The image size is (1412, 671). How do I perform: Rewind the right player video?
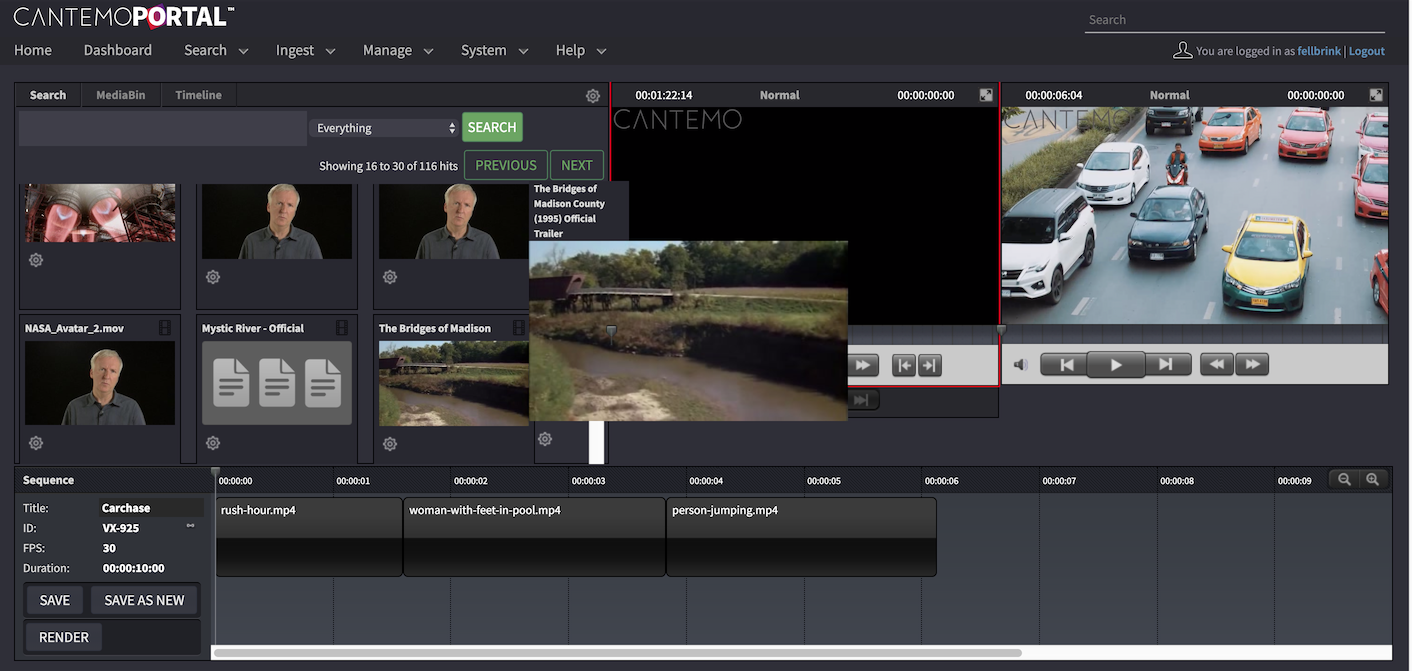point(1217,365)
